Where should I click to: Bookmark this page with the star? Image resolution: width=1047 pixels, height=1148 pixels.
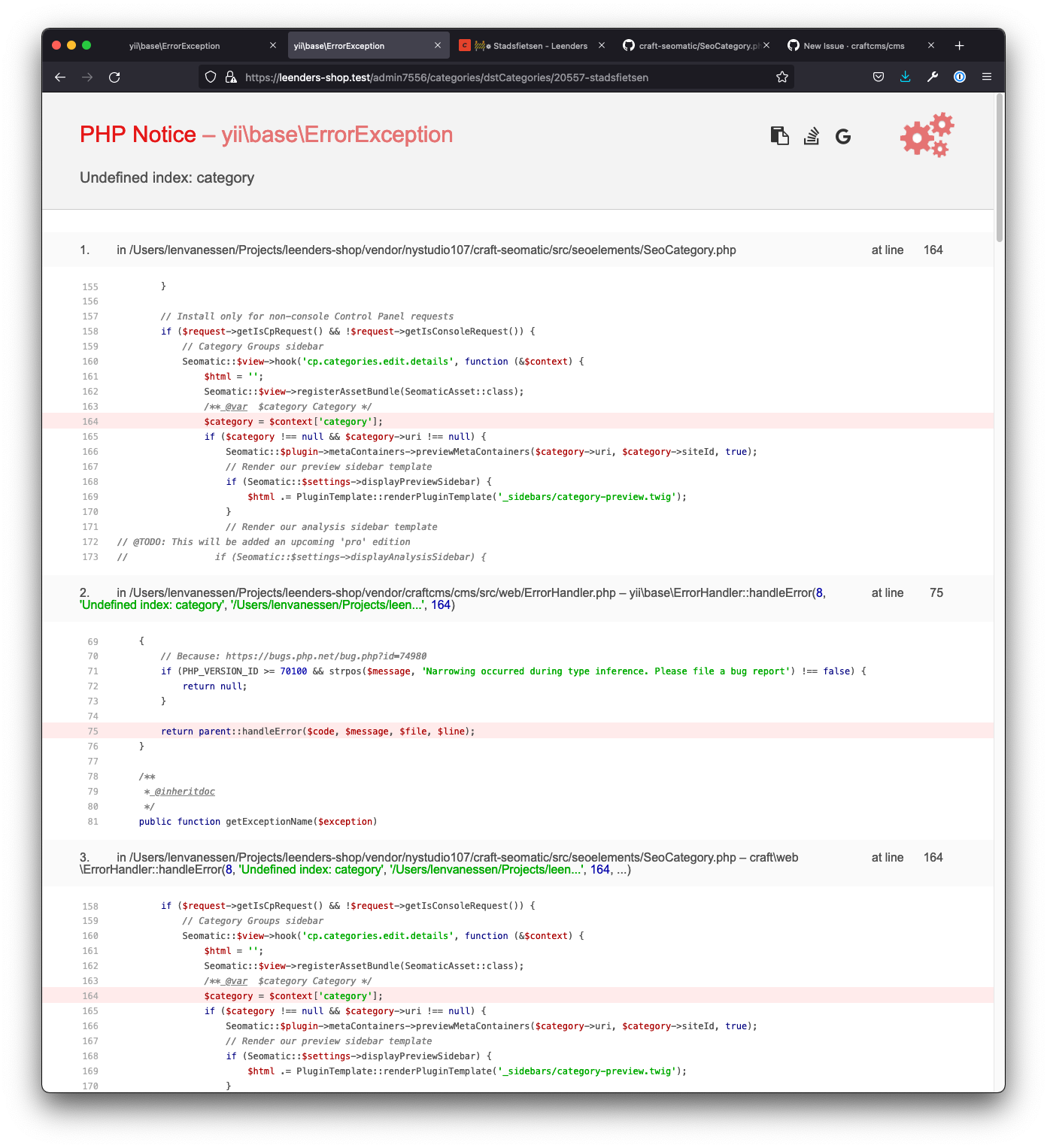[782, 77]
